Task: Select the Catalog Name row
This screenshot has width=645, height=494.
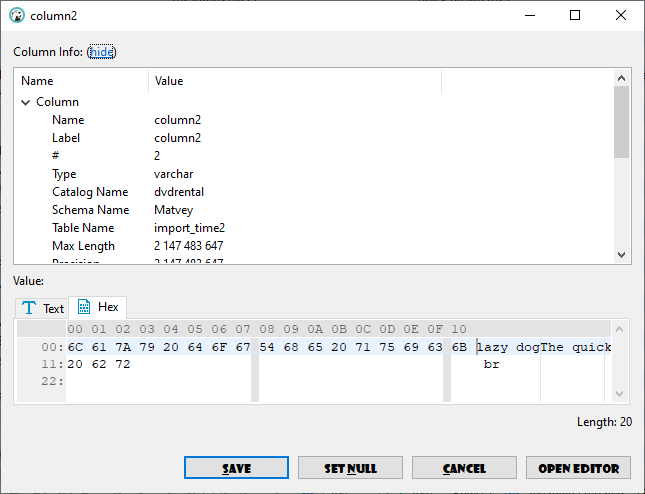Action: [314, 192]
